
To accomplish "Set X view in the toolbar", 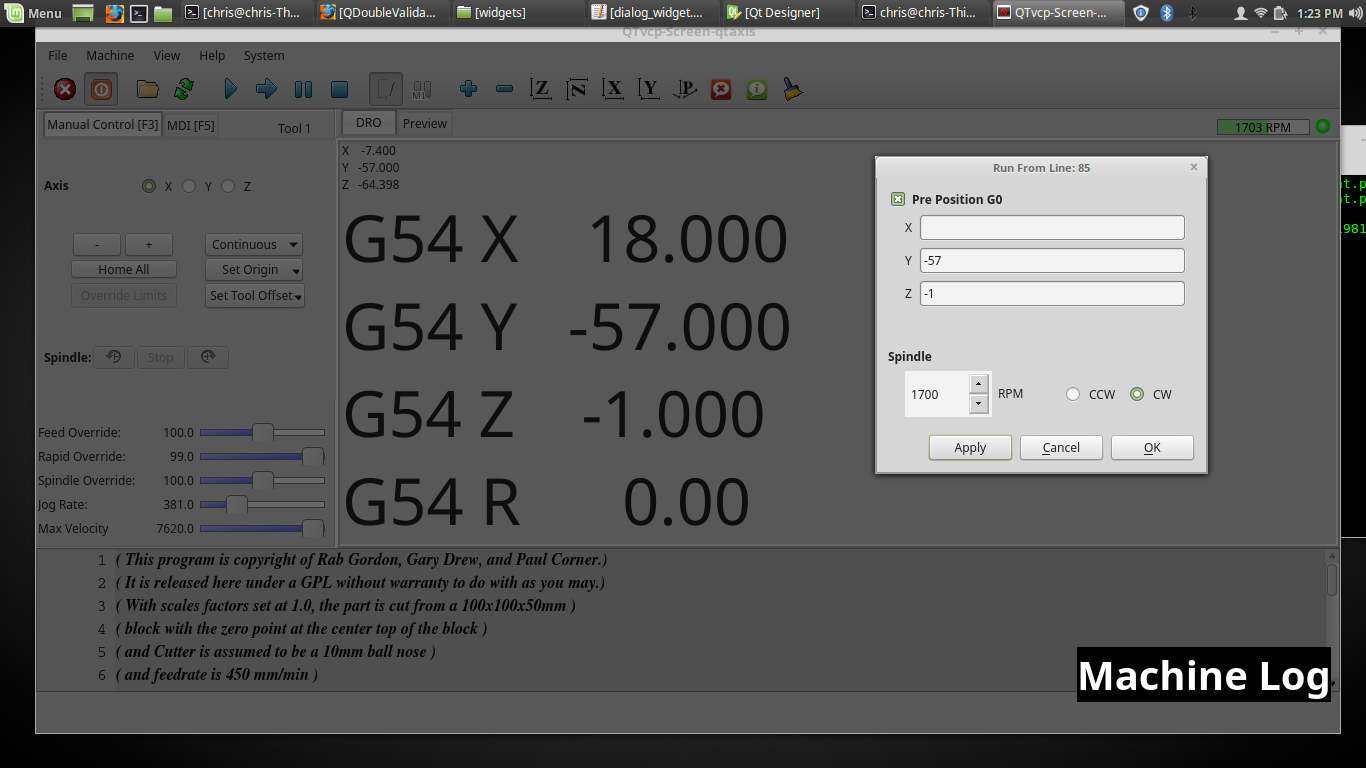I will coord(613,89).
